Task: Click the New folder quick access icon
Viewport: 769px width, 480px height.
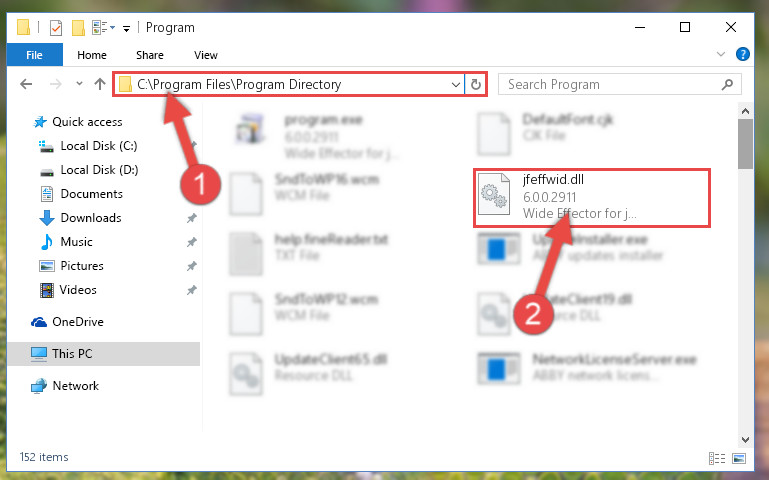Action: (x=78, y=28)
